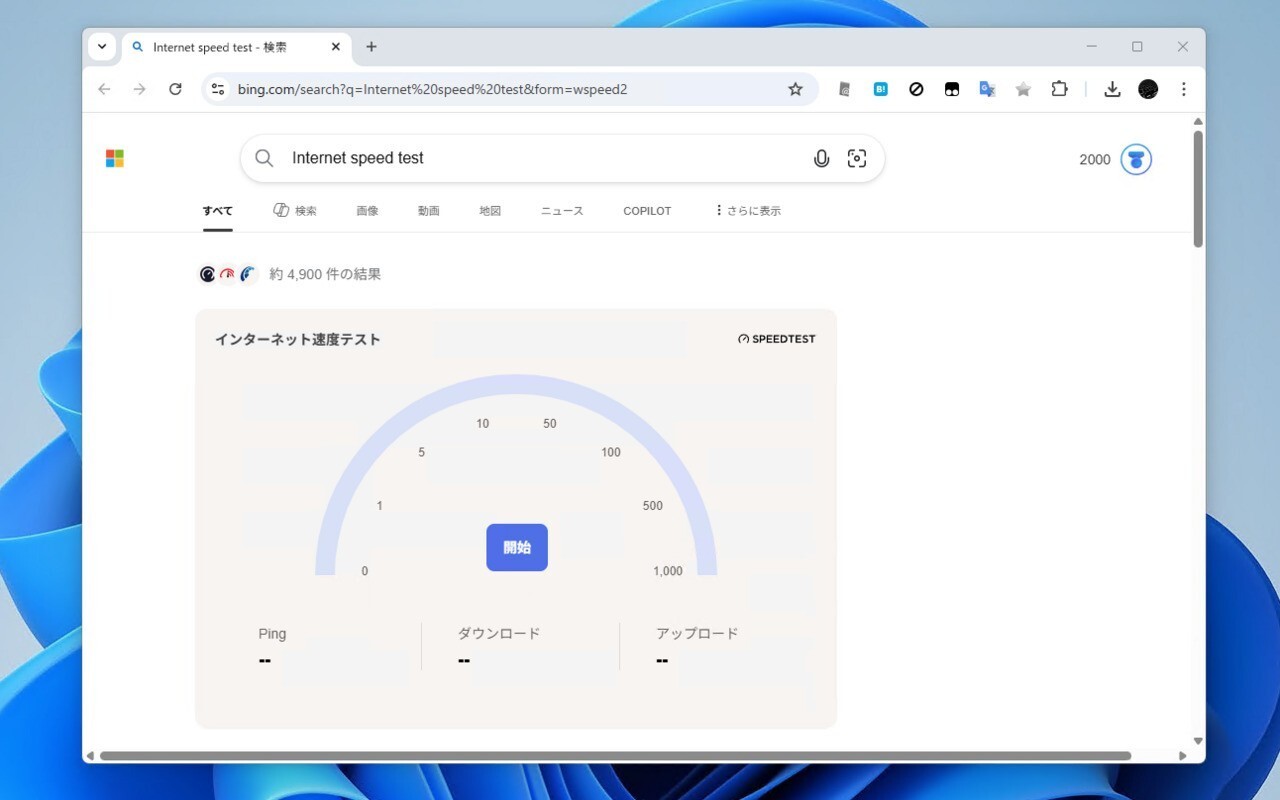The height and width of the screenshot is (800, 1280).
Task: Expand さらに表示 more options menu
Action: tap(747, 211)
